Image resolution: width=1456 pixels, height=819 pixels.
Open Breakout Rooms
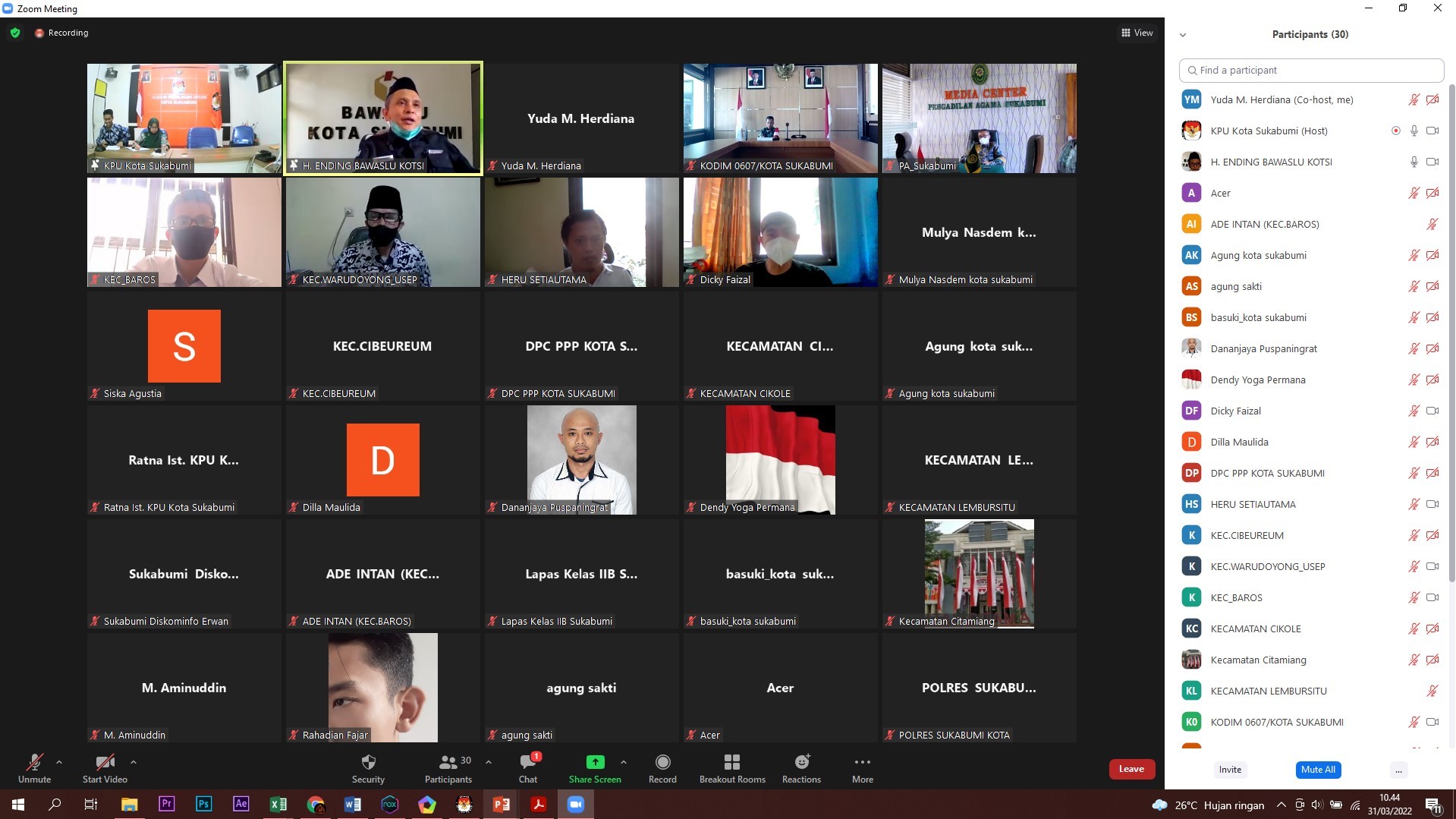point(731,763)
